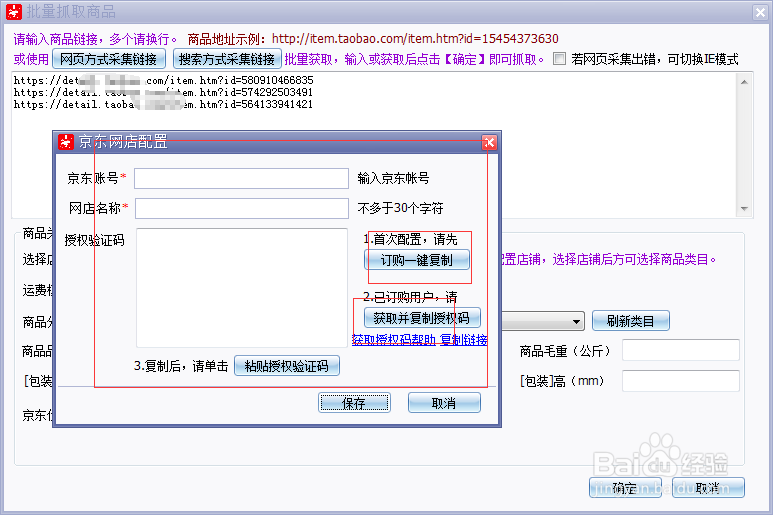
Task: Close the 京东网店配置 dialog
Action: coord(489,142)
